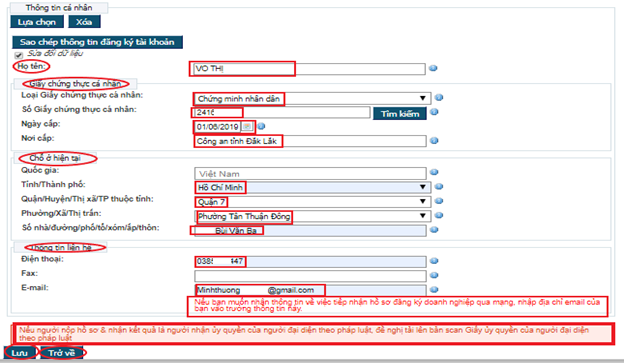Click info icon beside the Tìm kiếm button
Viewport: 624px width, 363px height.
pos(434,112)
